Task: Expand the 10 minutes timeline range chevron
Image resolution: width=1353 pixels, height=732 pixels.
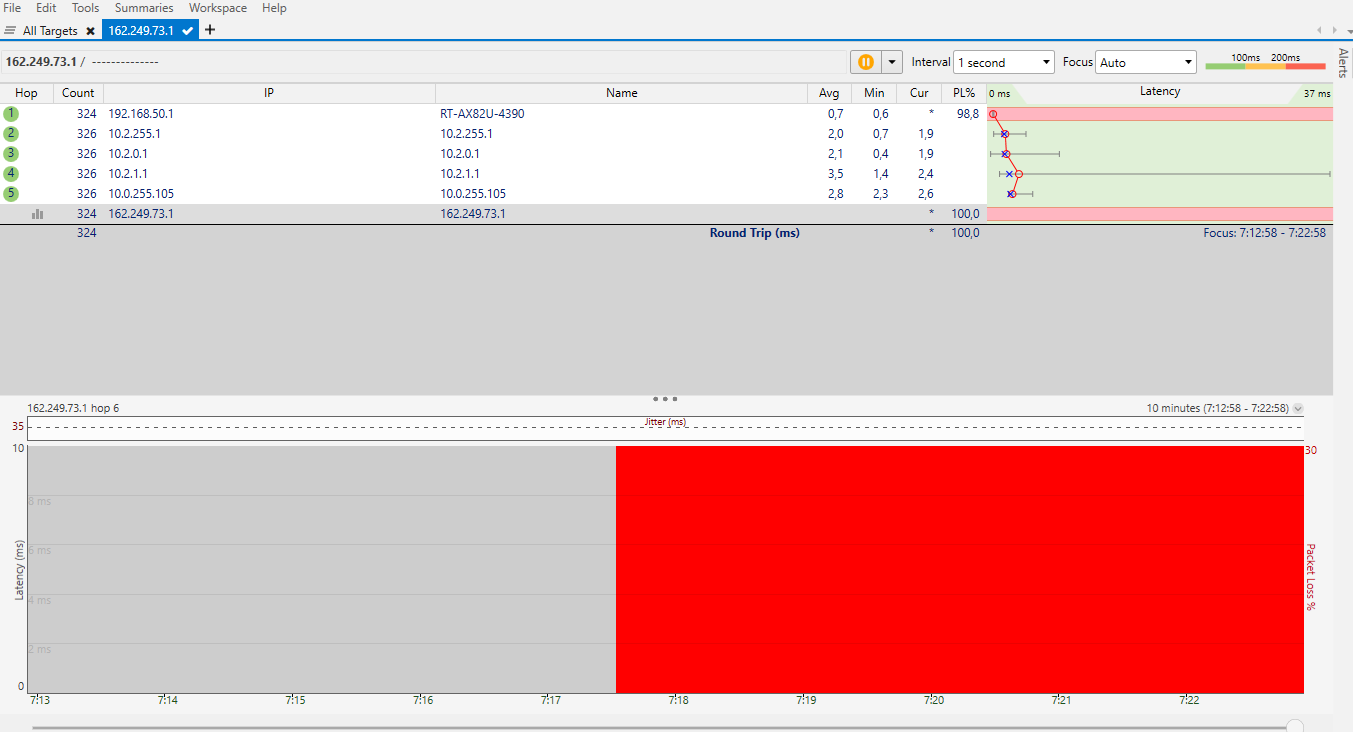Action: 1298,408
